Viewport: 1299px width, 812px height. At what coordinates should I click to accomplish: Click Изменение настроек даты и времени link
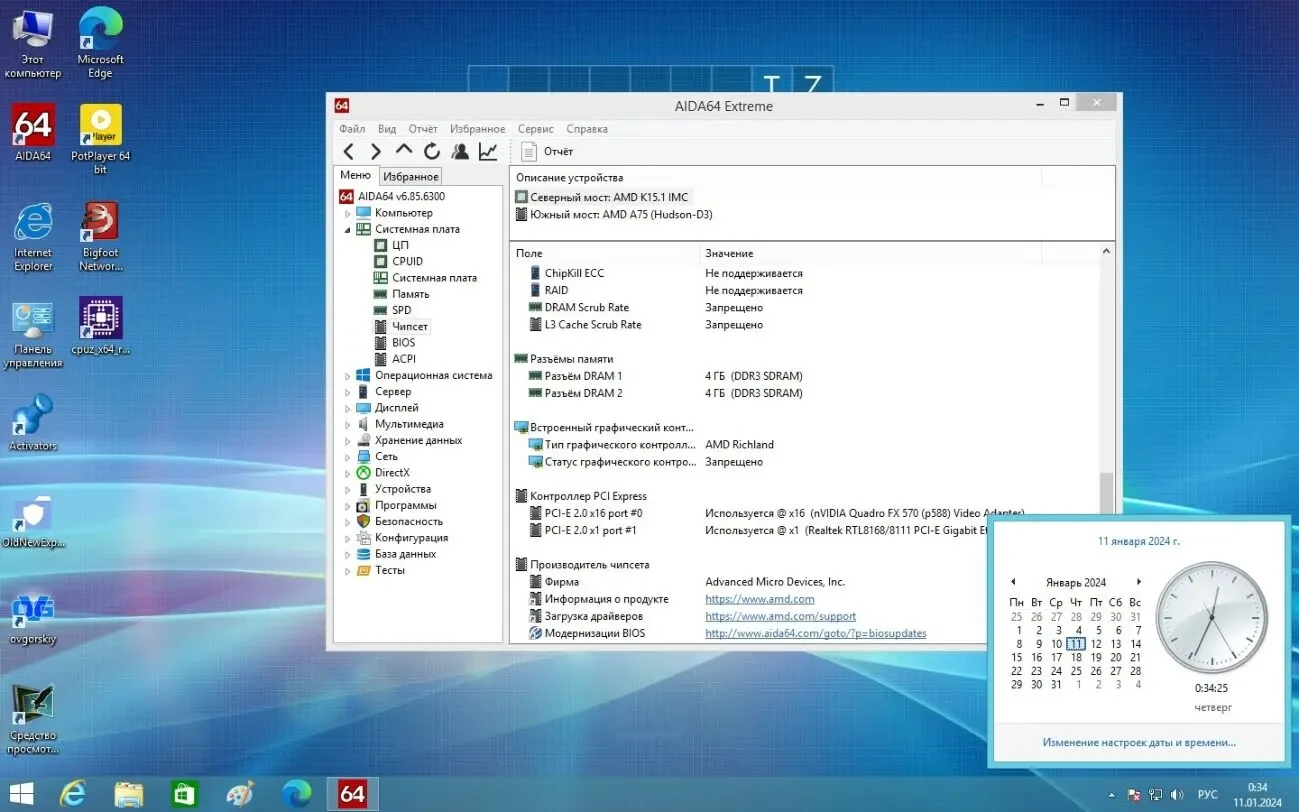1137,742
